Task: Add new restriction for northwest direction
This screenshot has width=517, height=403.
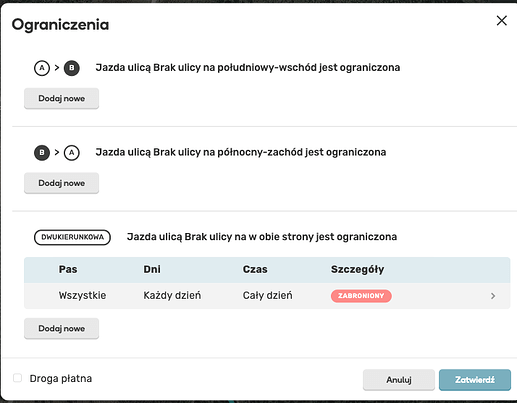Action: coord(61,183)
